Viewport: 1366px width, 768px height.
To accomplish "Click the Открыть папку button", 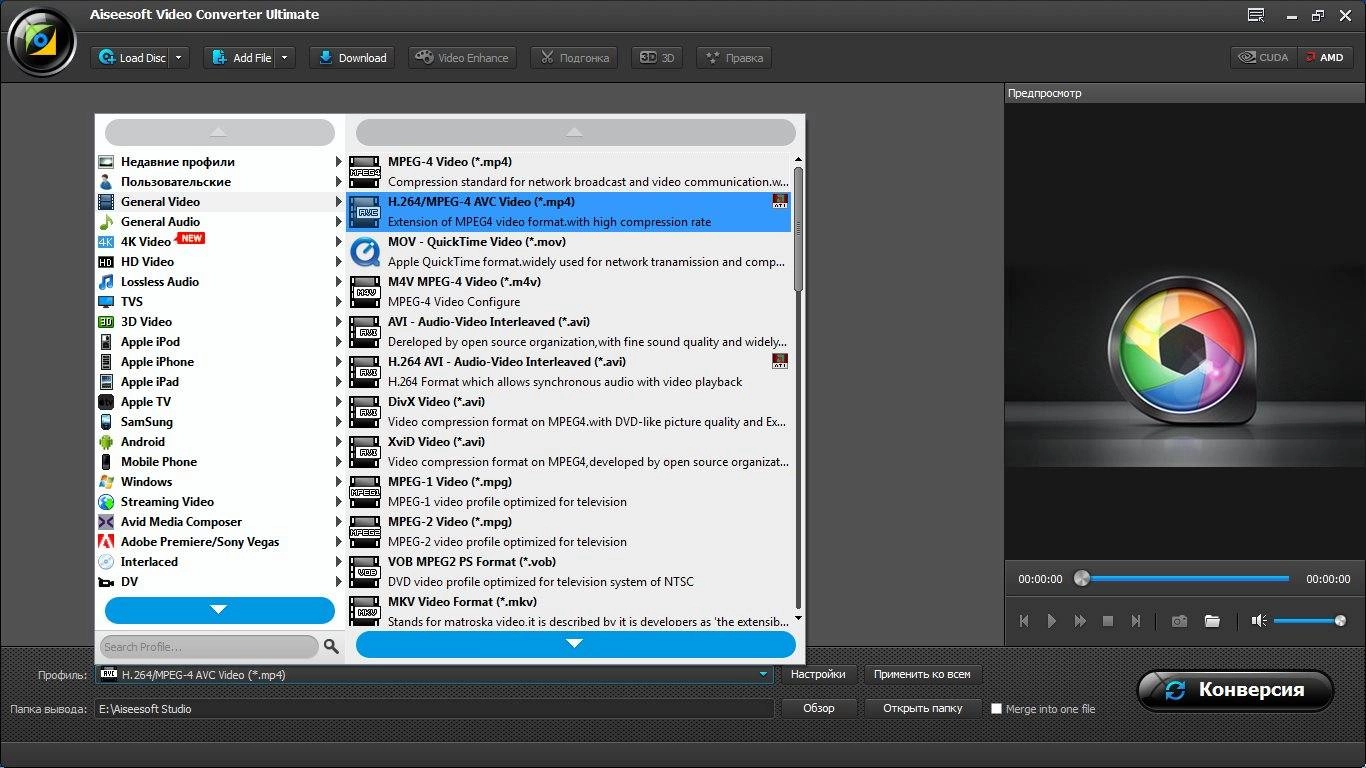I will pos(923,708).
